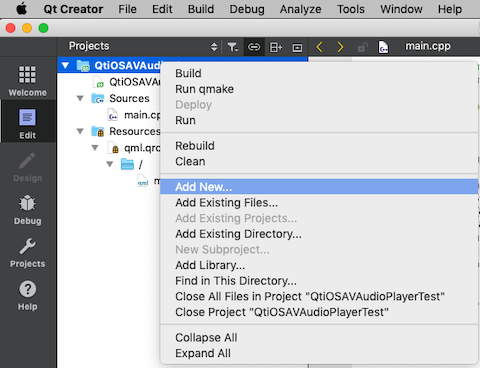
Task: Open Help mode in the sidebar
Action: (27, 295)
